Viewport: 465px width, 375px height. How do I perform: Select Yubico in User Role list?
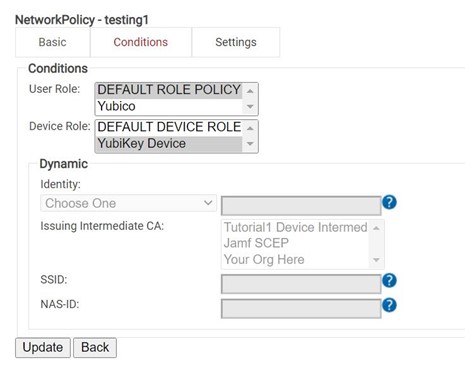click(x=169, y=106)
